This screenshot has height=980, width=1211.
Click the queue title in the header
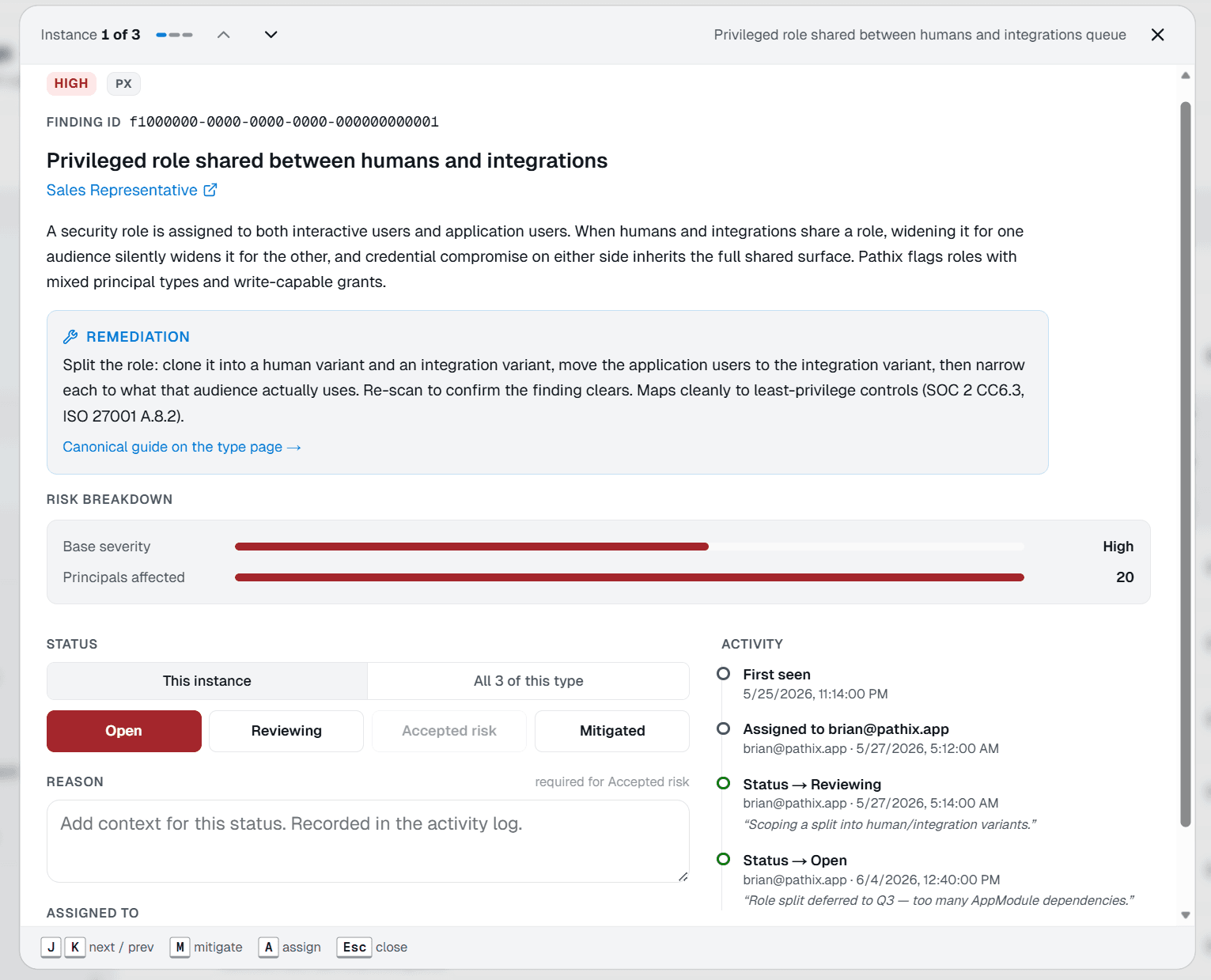coord(919,35)
